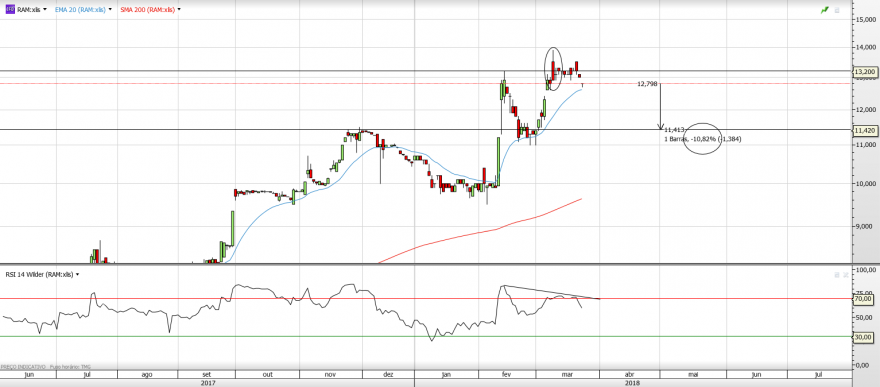Screen dimensions: 880x387
Task: Click the 11,420 price level tag
Action: [865, 130]
